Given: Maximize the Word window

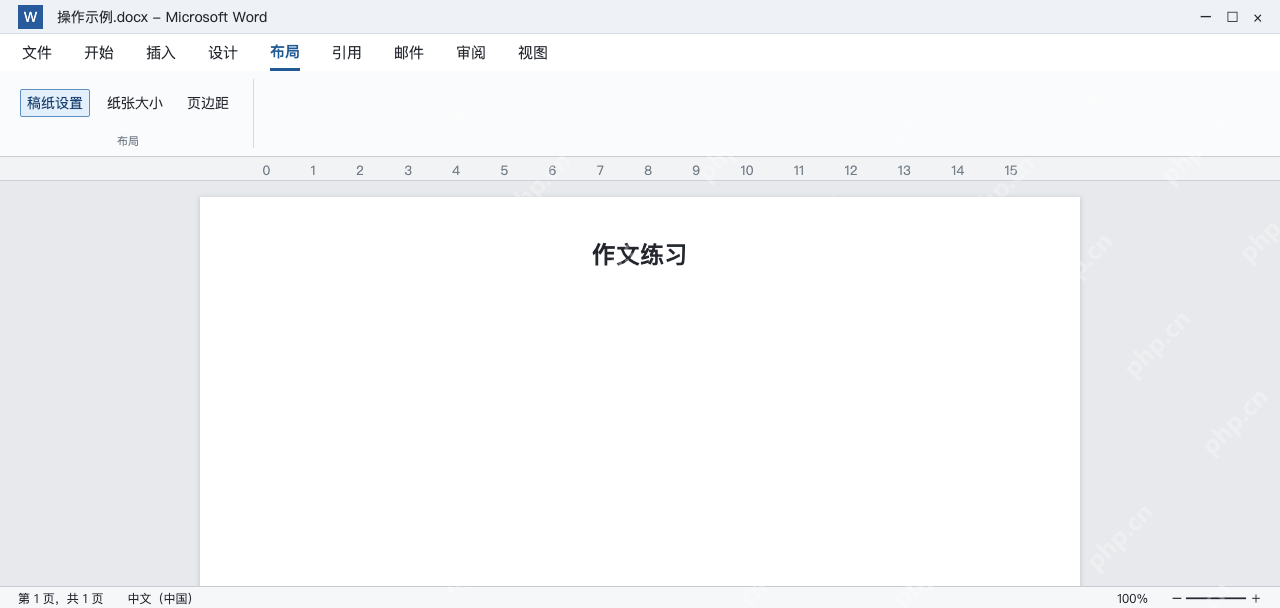Looking at the screenshot, I should click(x=1232, y=17).
